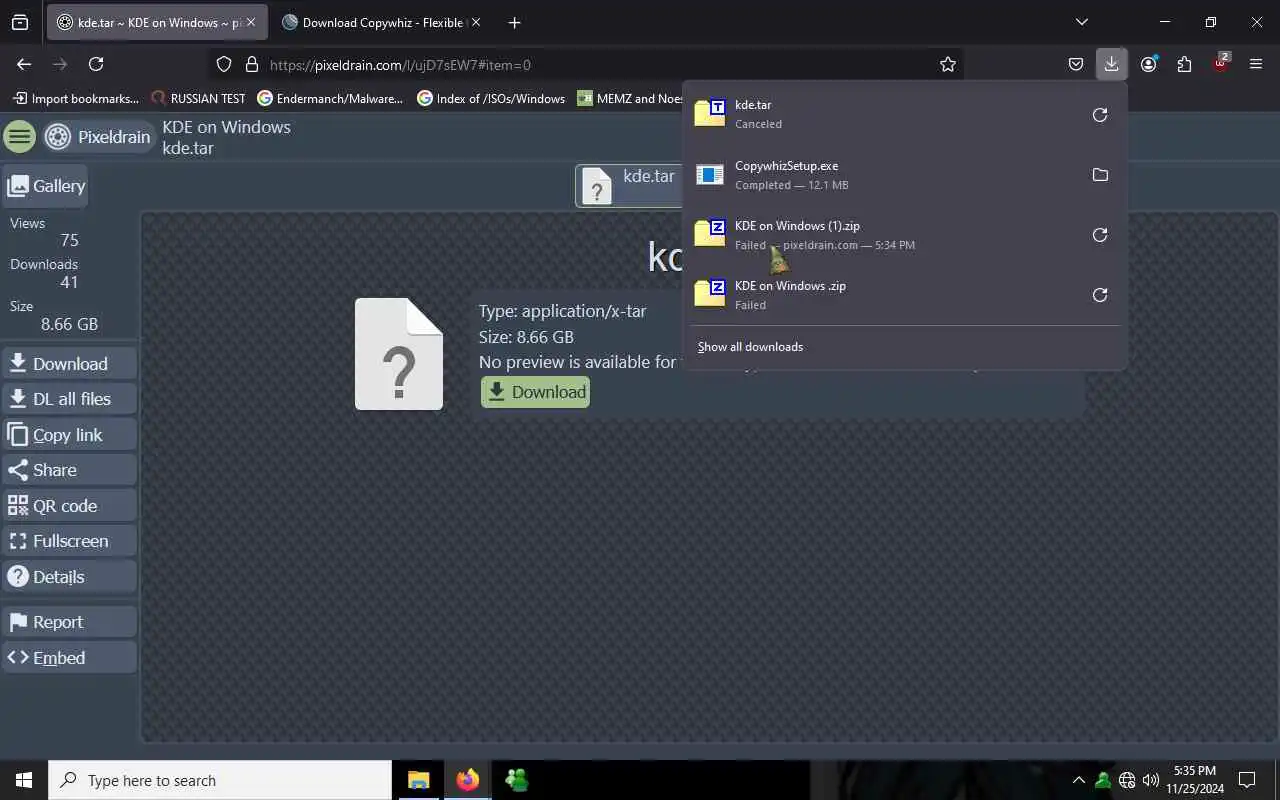Image resolution: width=1280 pixels, height=800 pixels.
Task: Expand the list all tabs dropdown
Action: (1081, 22)
